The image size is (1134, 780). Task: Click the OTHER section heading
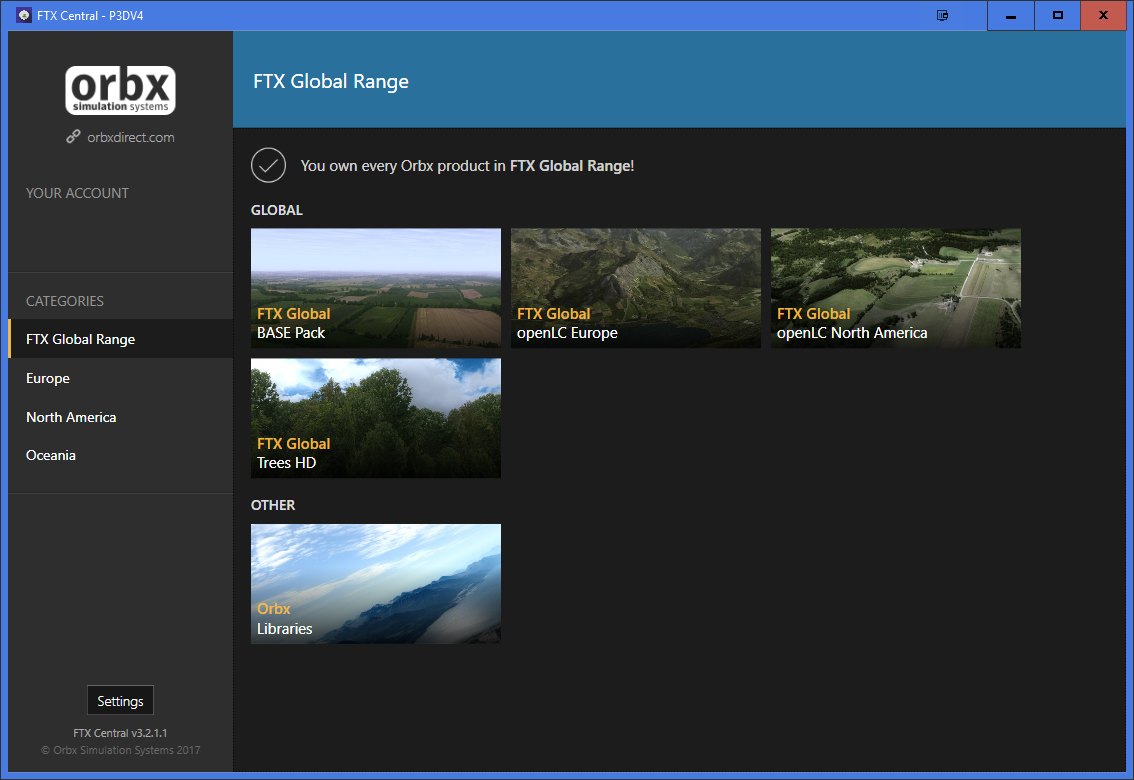coord(273,505)
